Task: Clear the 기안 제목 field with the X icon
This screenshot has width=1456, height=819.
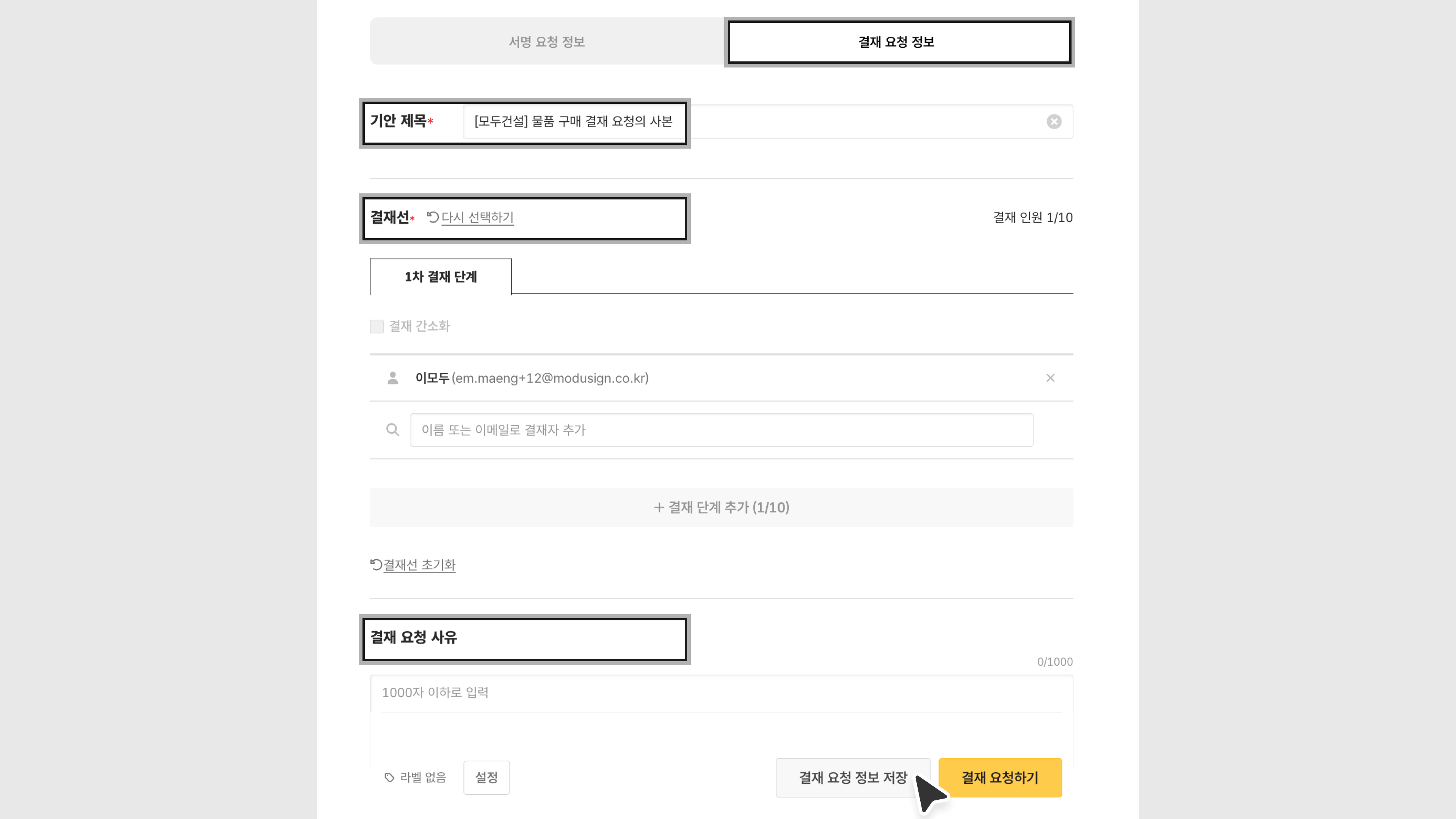Action: pyautogui.click(x=1054, y=121)
